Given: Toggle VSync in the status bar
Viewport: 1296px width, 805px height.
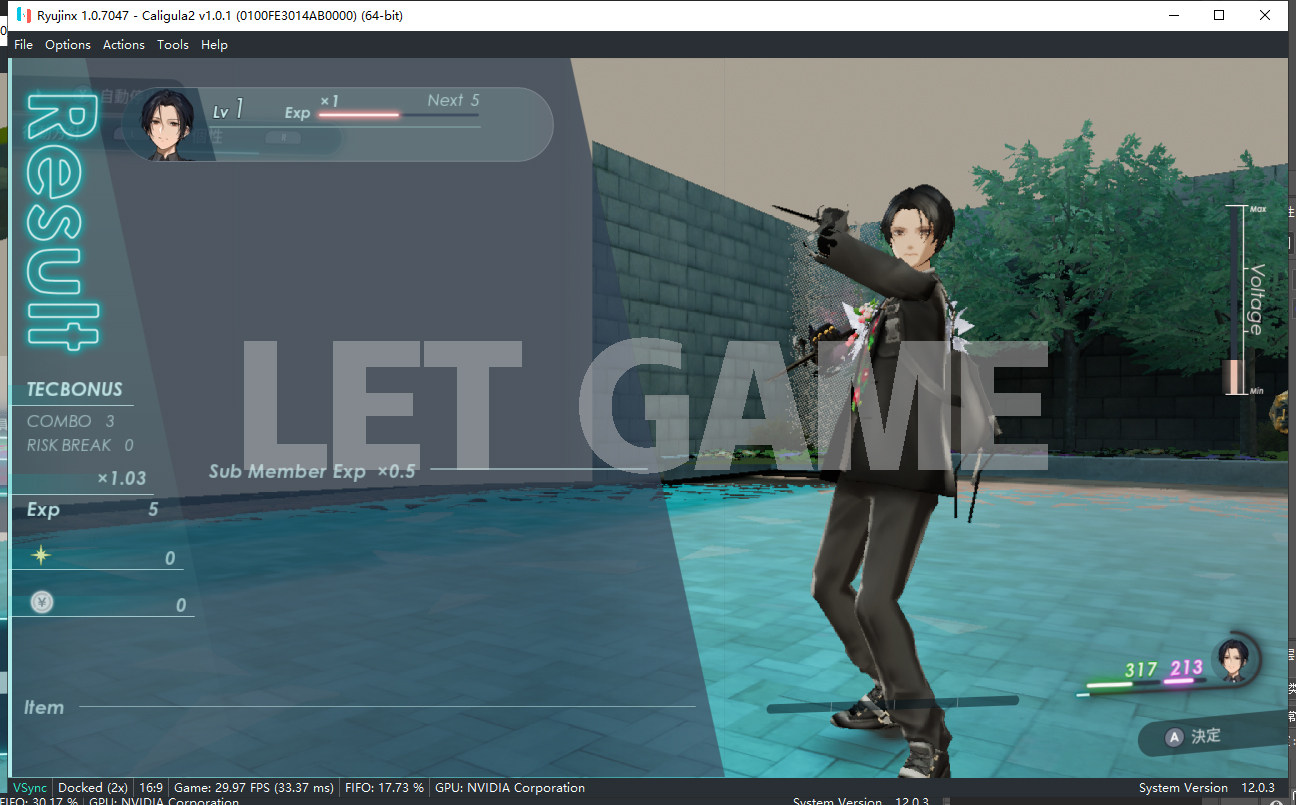Looking at the screenshot, I should 29,788.
